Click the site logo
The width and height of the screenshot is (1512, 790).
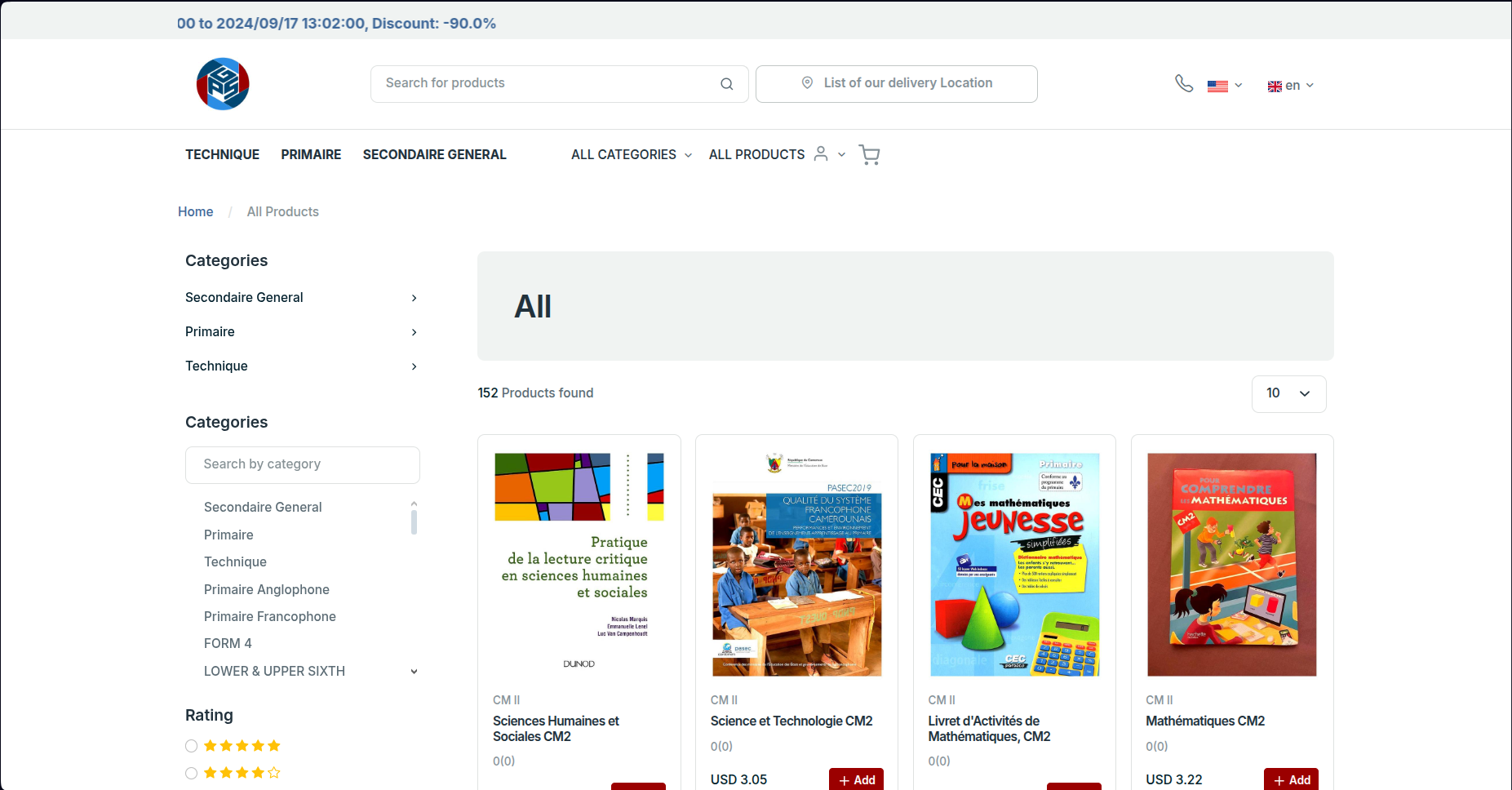tap(222, 83)
